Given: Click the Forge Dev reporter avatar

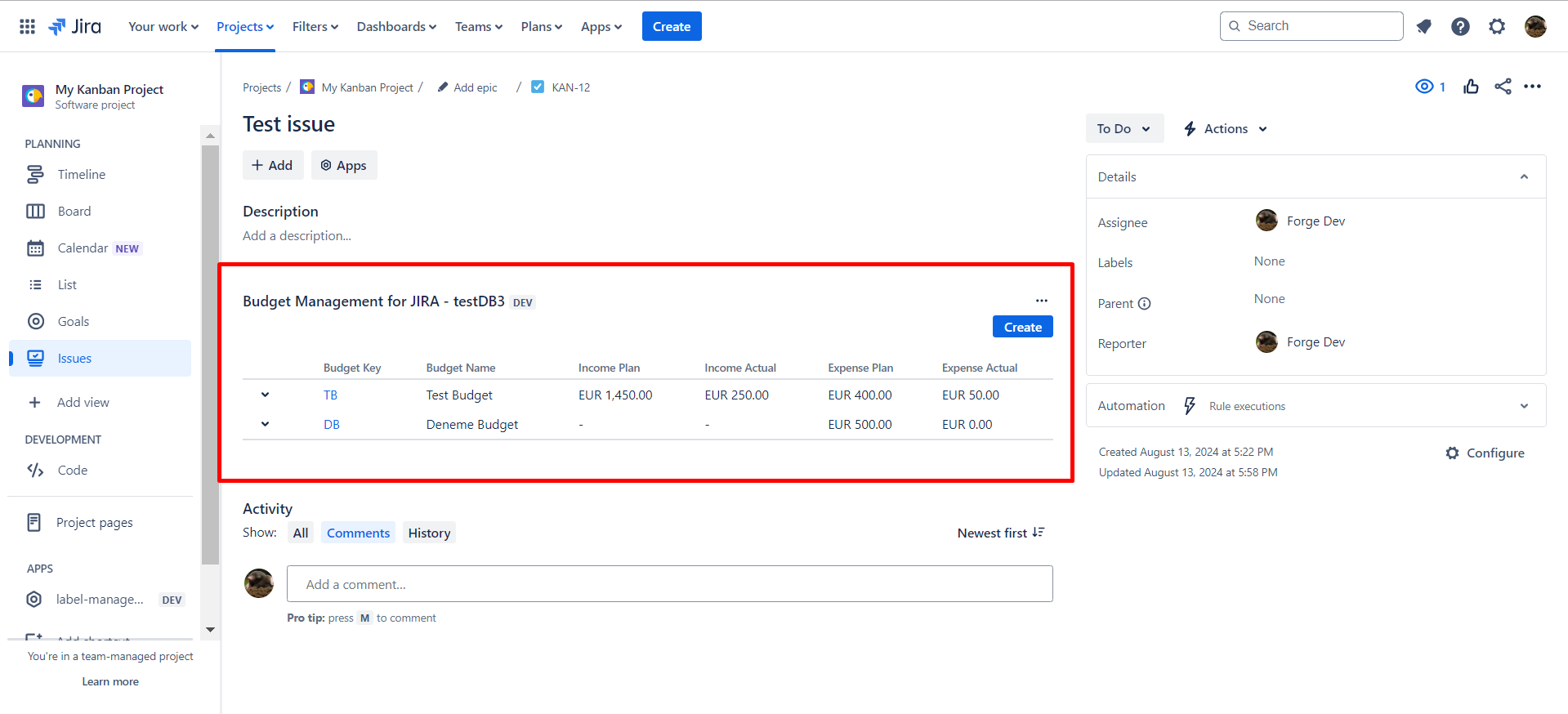Looking at the screenshot, I should [x=1266, y=341].
